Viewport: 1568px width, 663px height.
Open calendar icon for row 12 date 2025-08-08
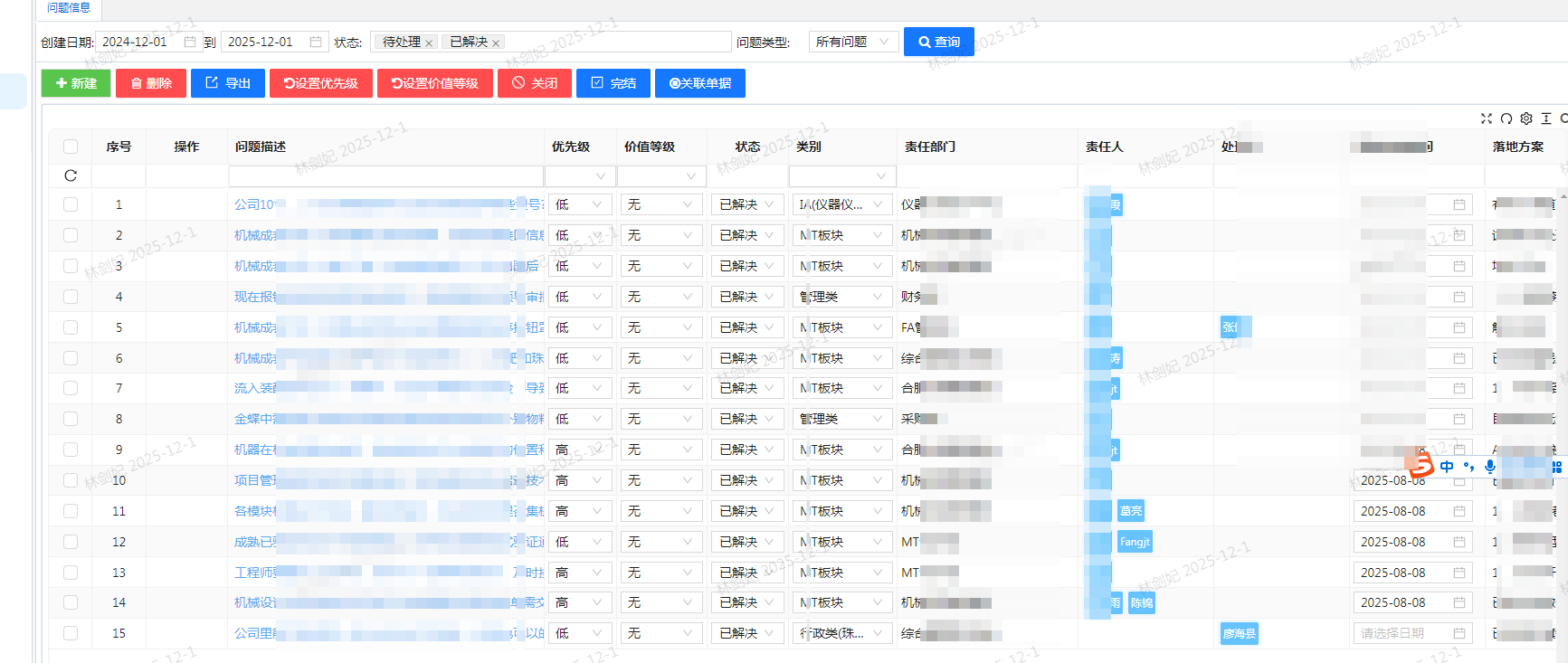click(1459, 542)
